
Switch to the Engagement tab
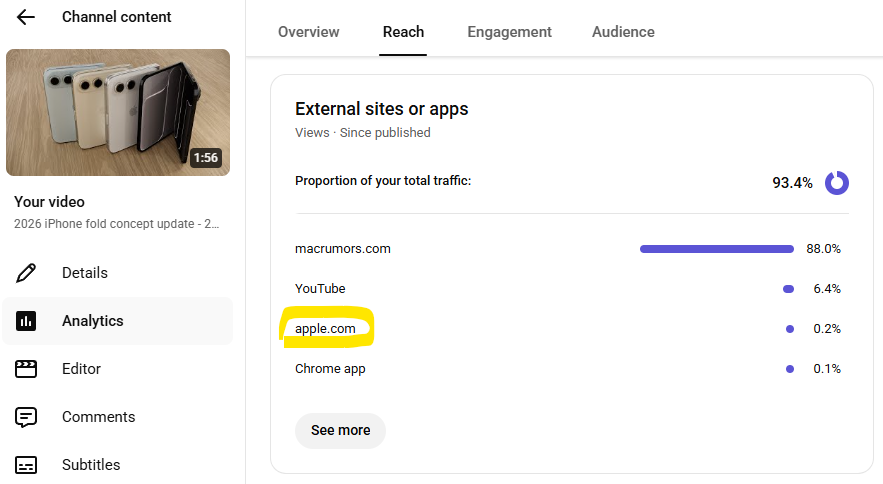[509, 32]
